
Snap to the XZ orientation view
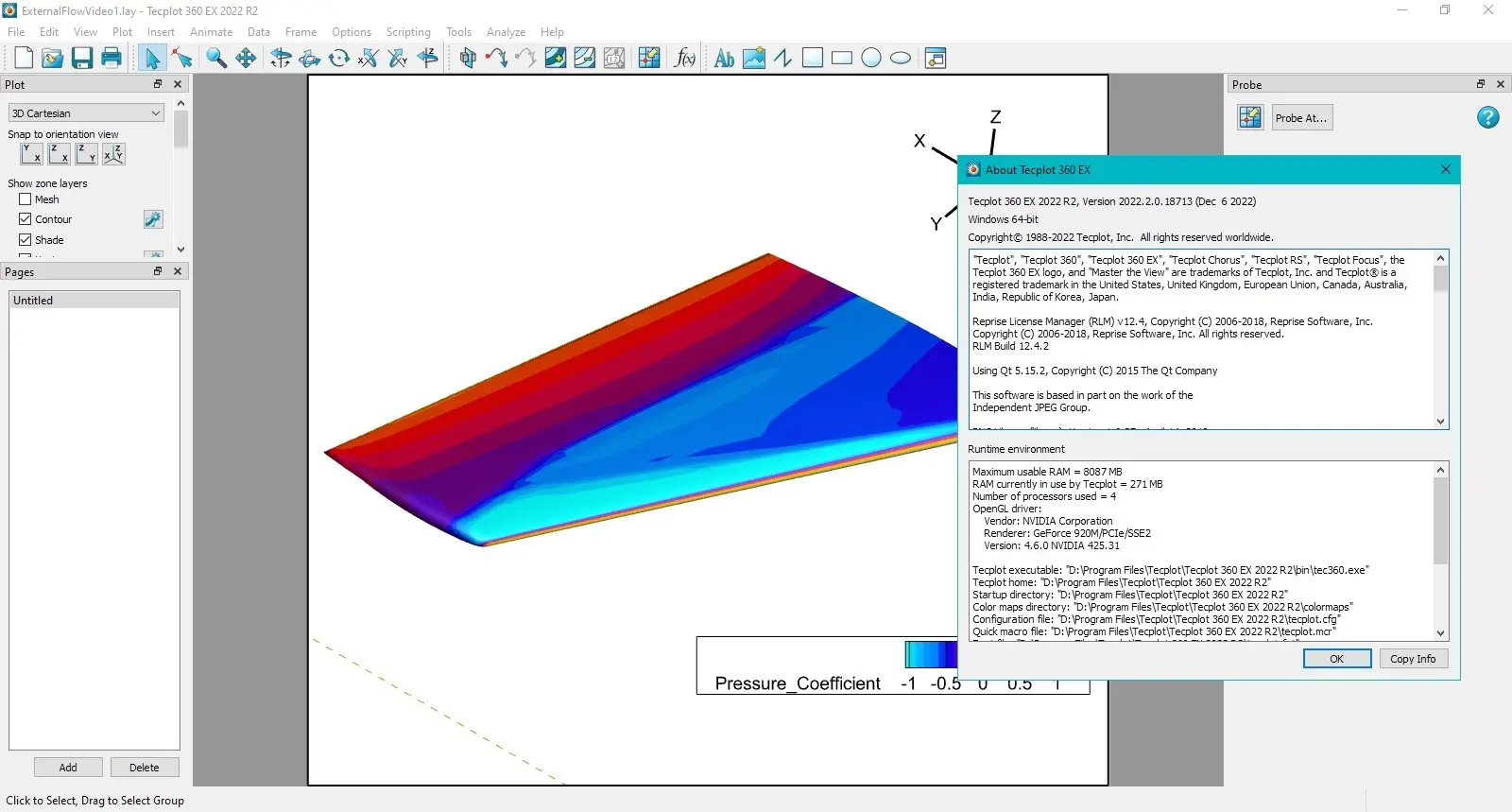pos(59,154)
